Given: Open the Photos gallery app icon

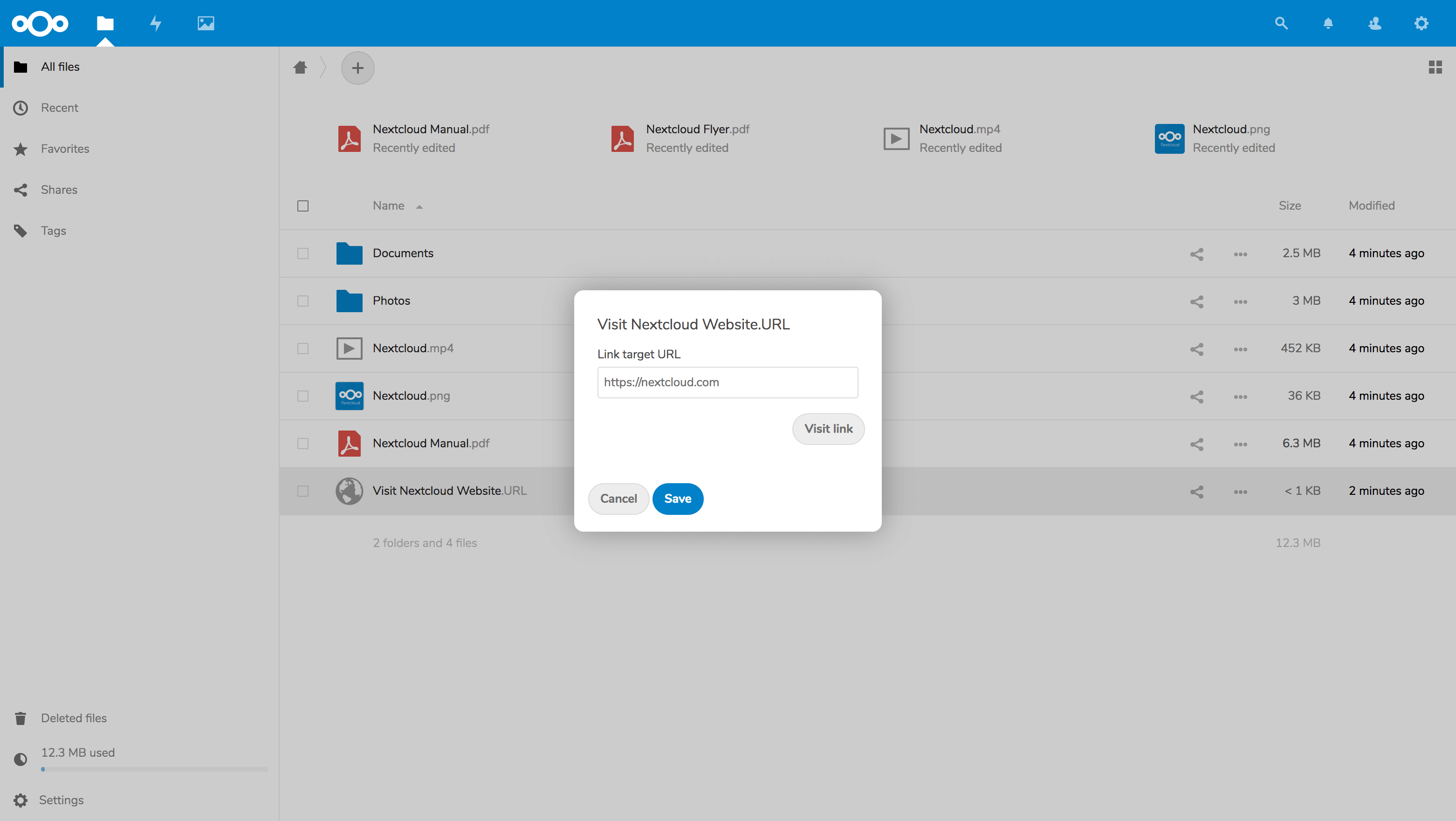Looking at the screenshot, I should pyautogui.click(x=206, y=23).
